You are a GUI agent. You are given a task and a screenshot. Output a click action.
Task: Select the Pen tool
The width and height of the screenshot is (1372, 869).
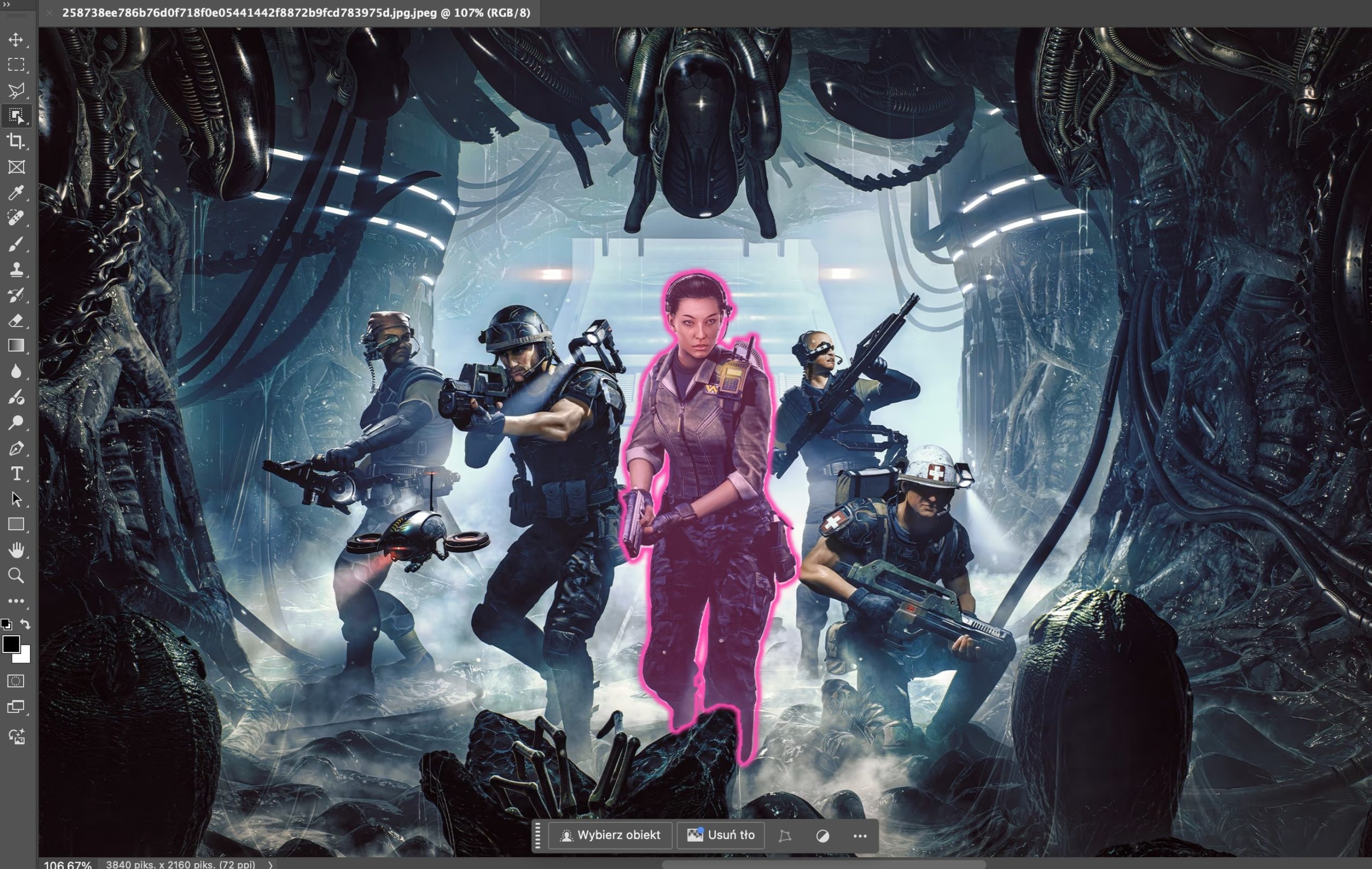[x=16, y=449]
